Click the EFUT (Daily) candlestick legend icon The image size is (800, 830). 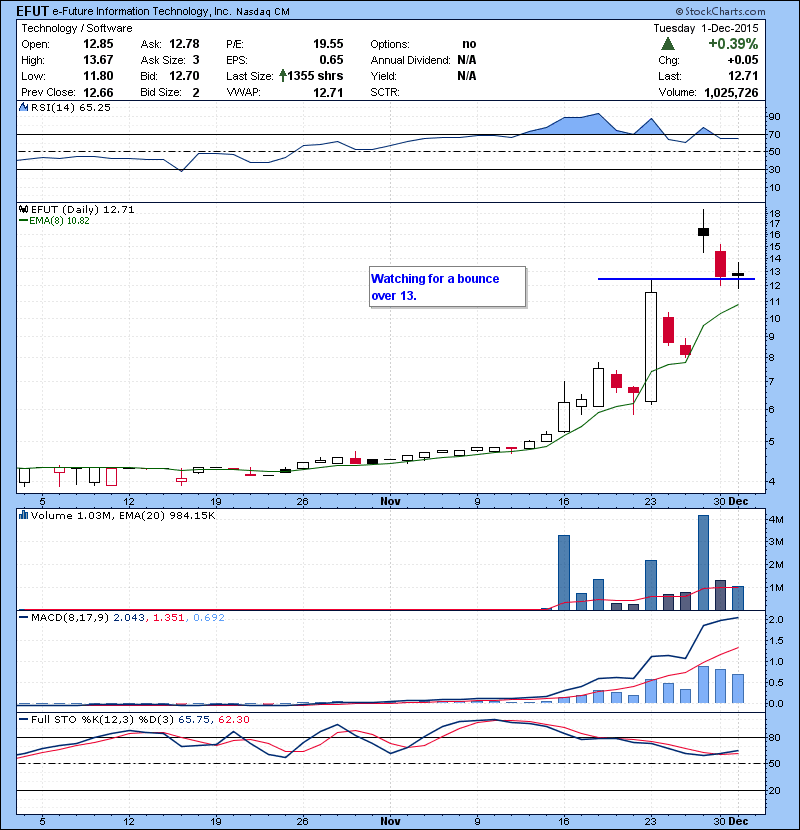23,209
